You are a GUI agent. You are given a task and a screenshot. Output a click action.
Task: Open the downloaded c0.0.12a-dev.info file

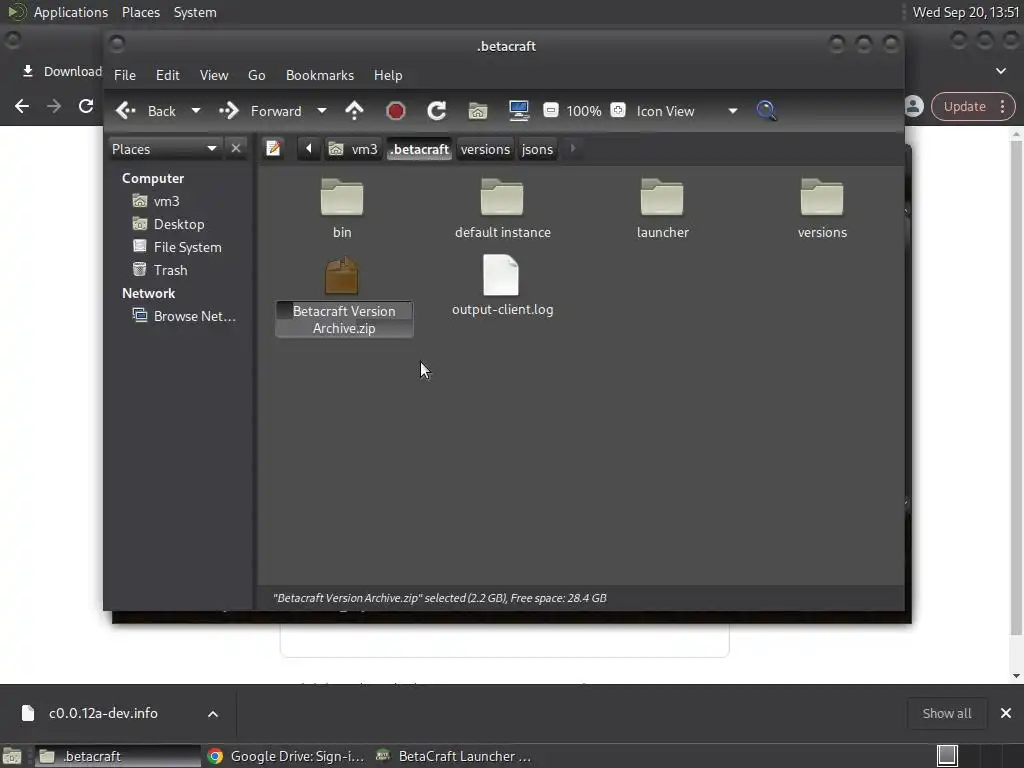pos(103,713)
